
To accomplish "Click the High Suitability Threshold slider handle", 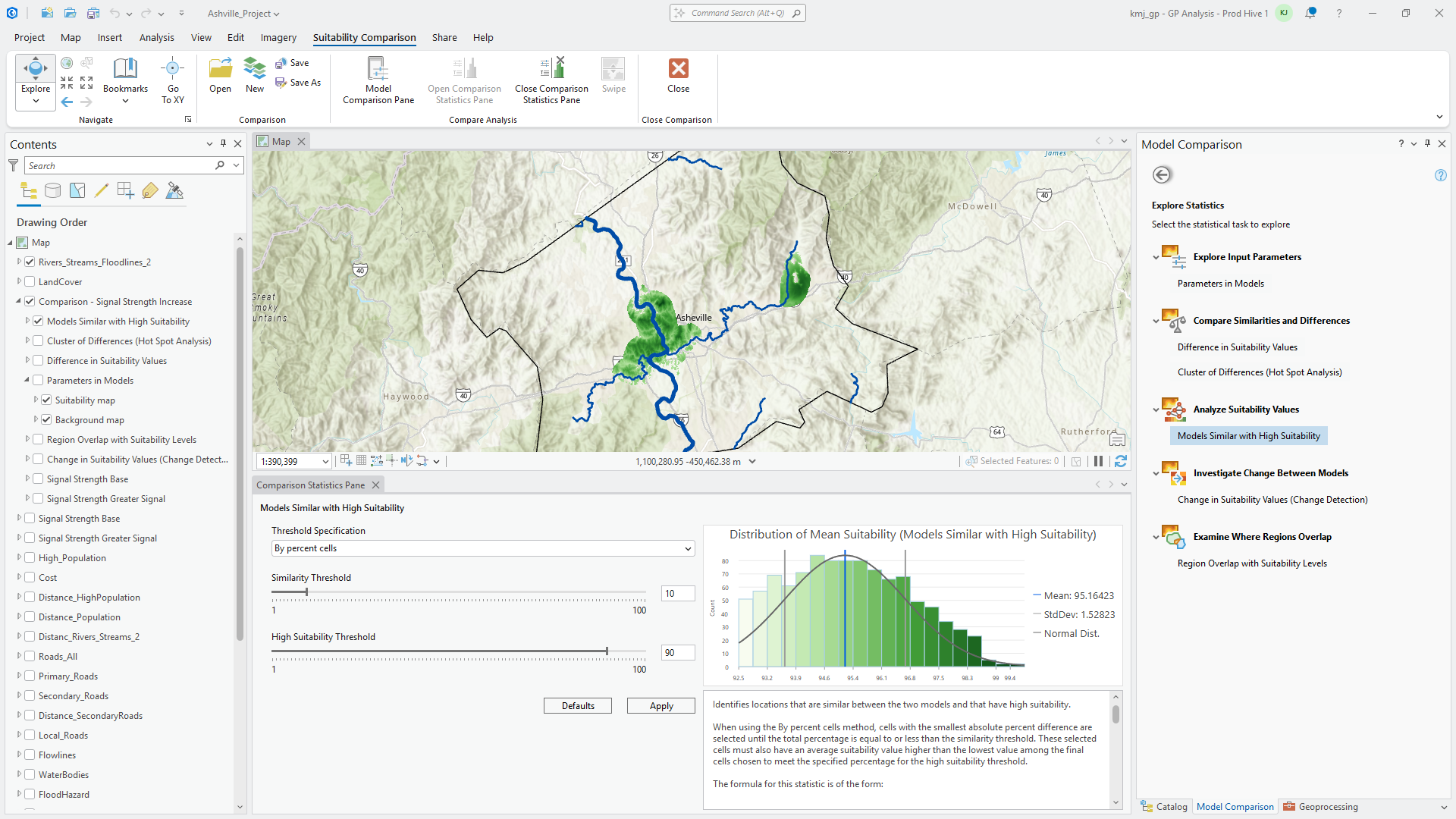I will coord(607,651).
